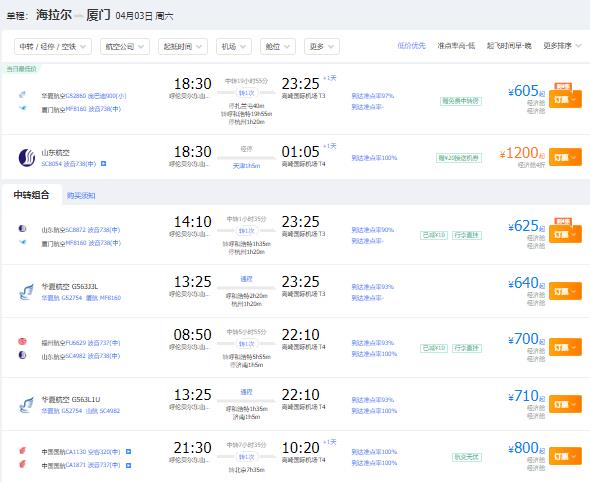This screenshot has height=482, width=590.
Task: Book the ¥700 flight departing 08:50
Action: pyautogui.click(x=565, y=347)
